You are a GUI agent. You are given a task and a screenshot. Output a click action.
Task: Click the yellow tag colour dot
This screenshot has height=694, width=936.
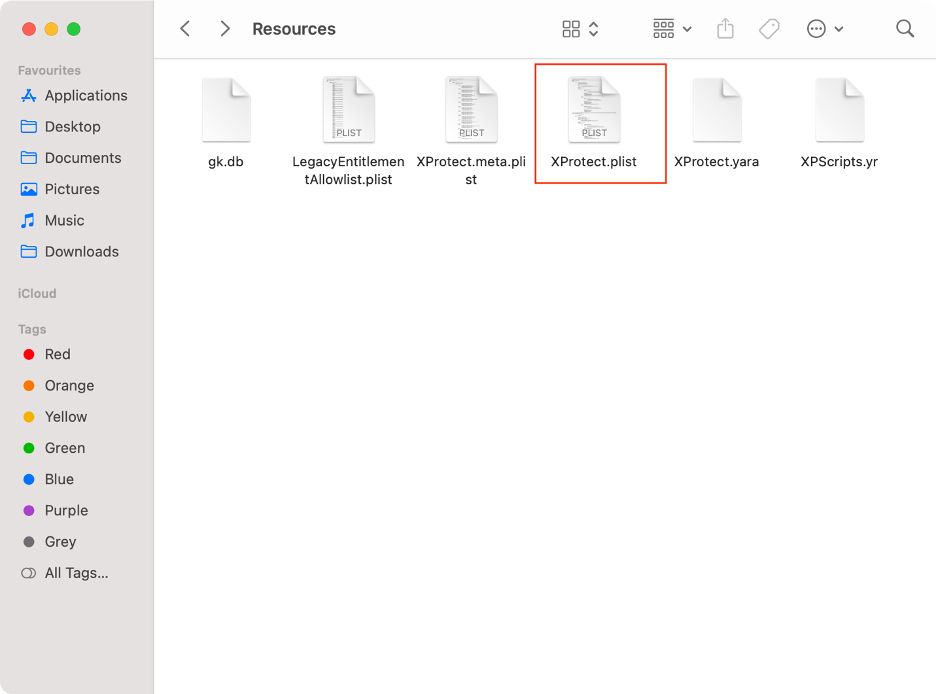click(x=29, y=417)
